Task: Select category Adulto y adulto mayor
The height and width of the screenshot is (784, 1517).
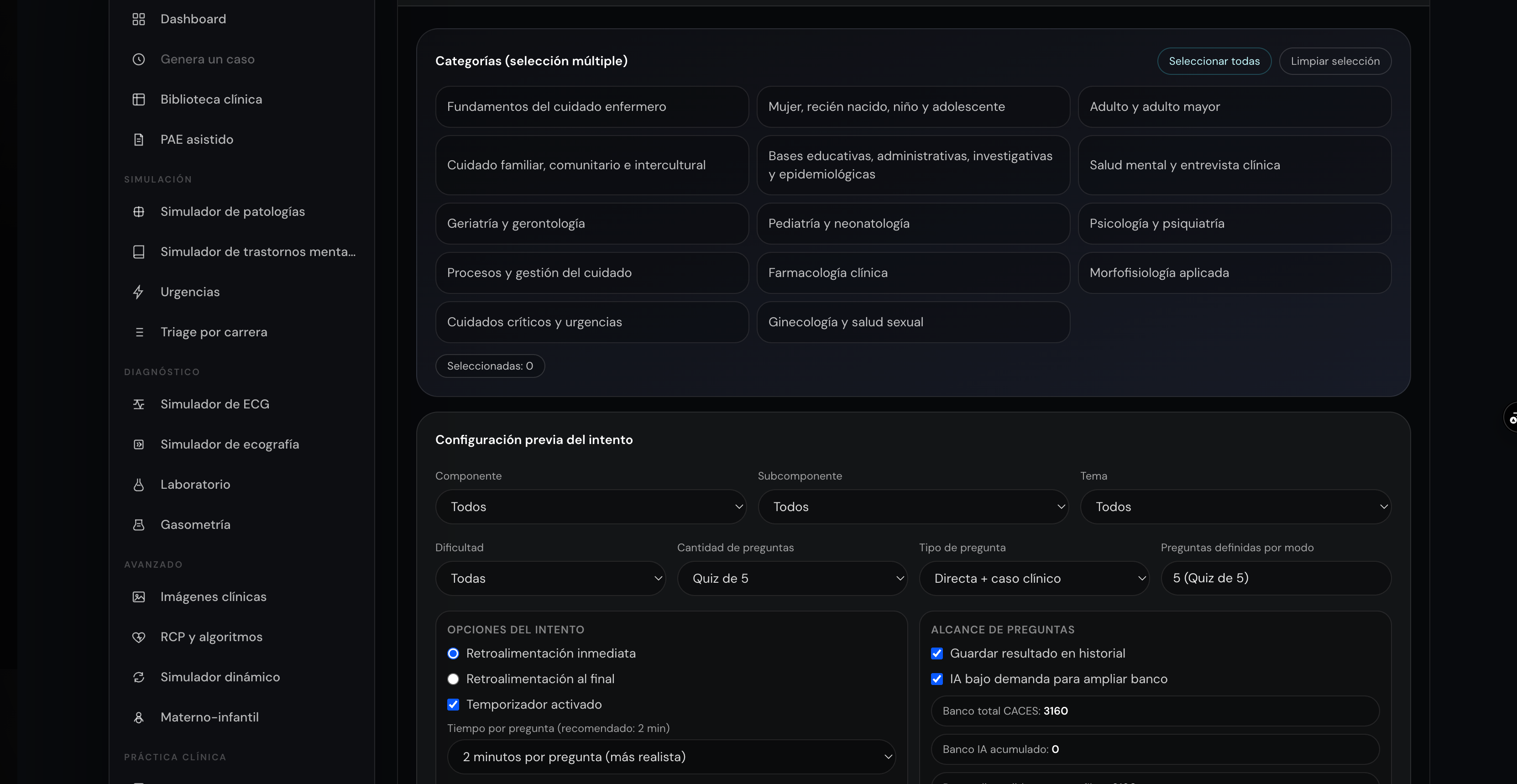Action: click(1235, 107)
